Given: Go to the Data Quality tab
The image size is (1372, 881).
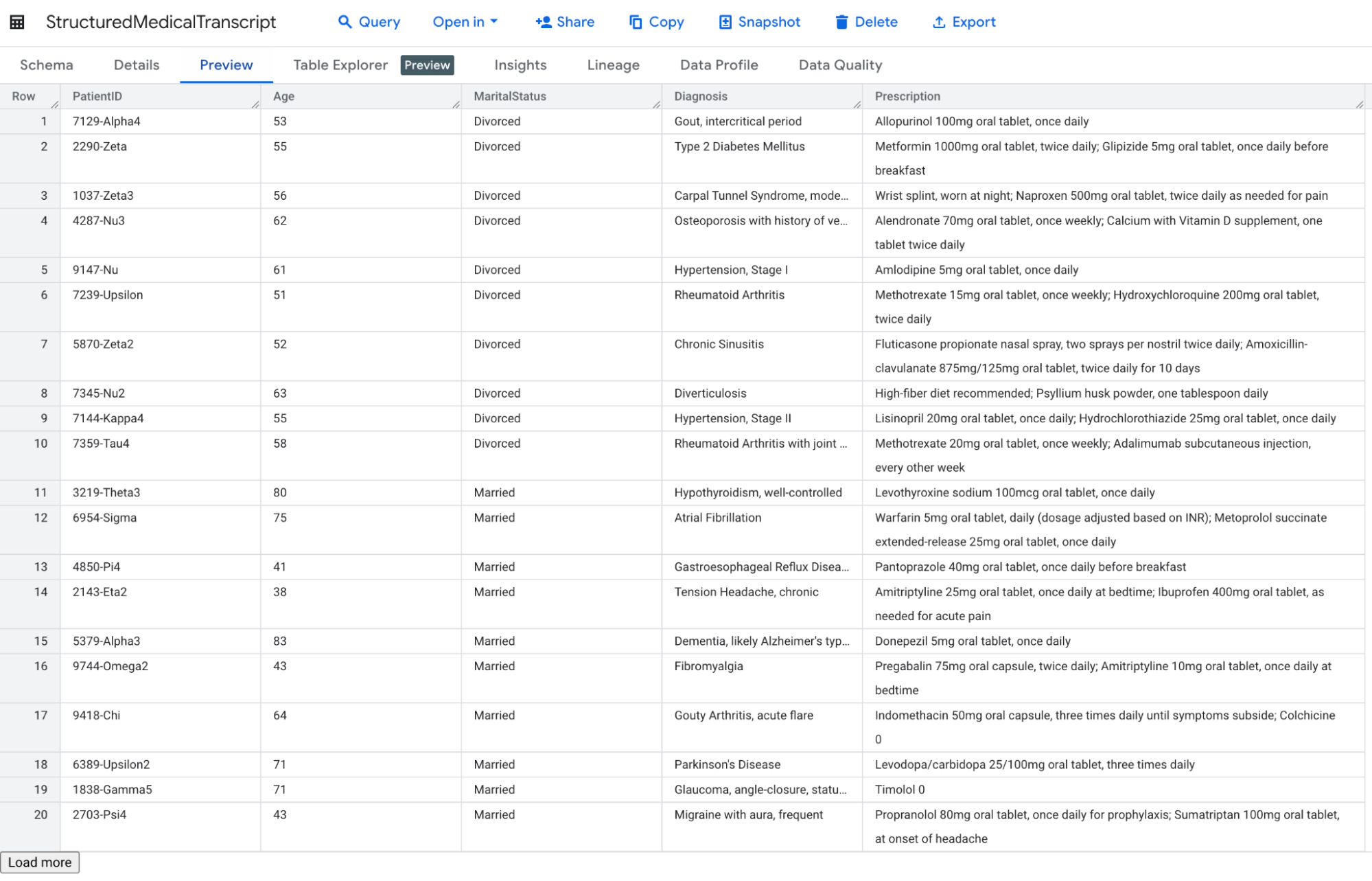Looking at the screenshot, I should pos(840,65).
